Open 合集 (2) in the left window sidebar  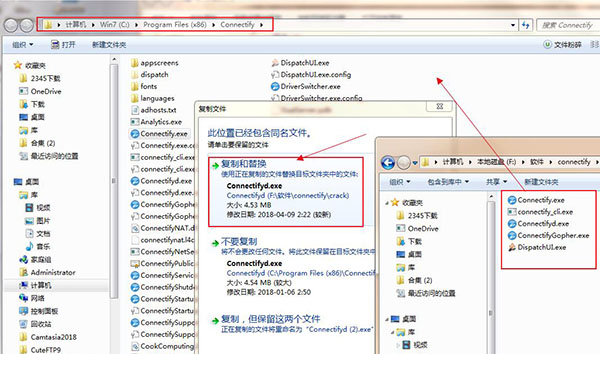[37, 143]
